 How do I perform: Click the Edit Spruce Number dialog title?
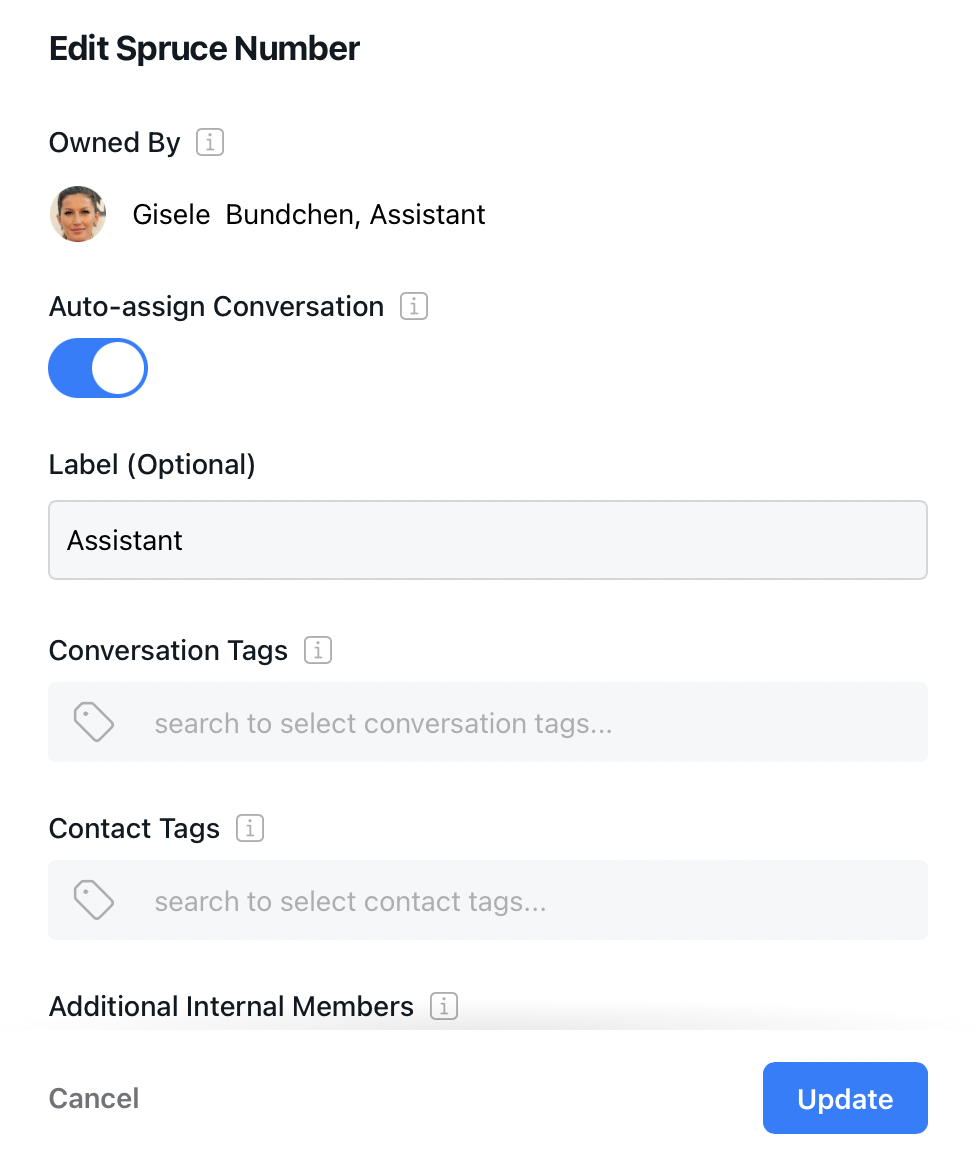tap(204, 48)
